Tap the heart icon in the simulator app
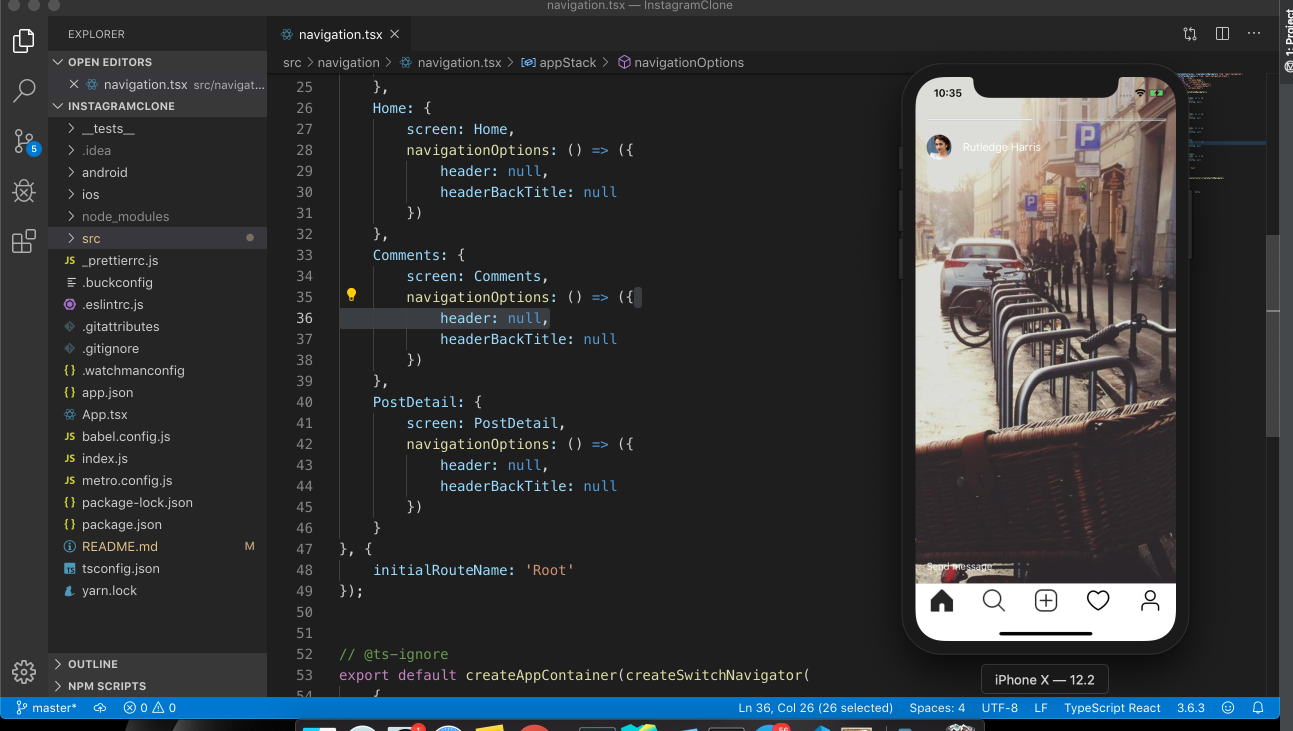Image resolution: width=1293 pixels, height=731 pixels. 1097,600
